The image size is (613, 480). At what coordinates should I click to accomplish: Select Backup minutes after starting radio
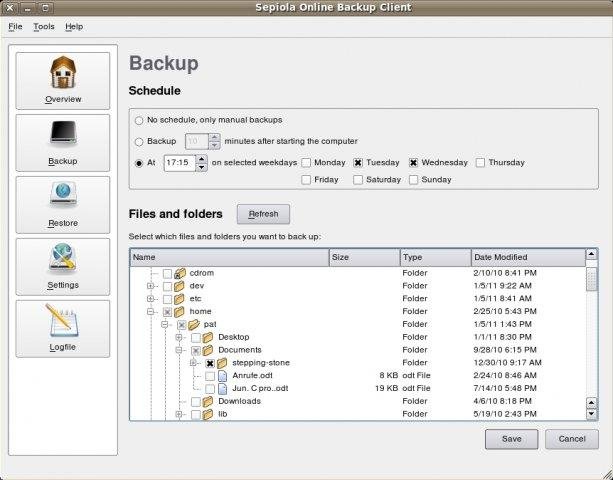tap(139, 142)
